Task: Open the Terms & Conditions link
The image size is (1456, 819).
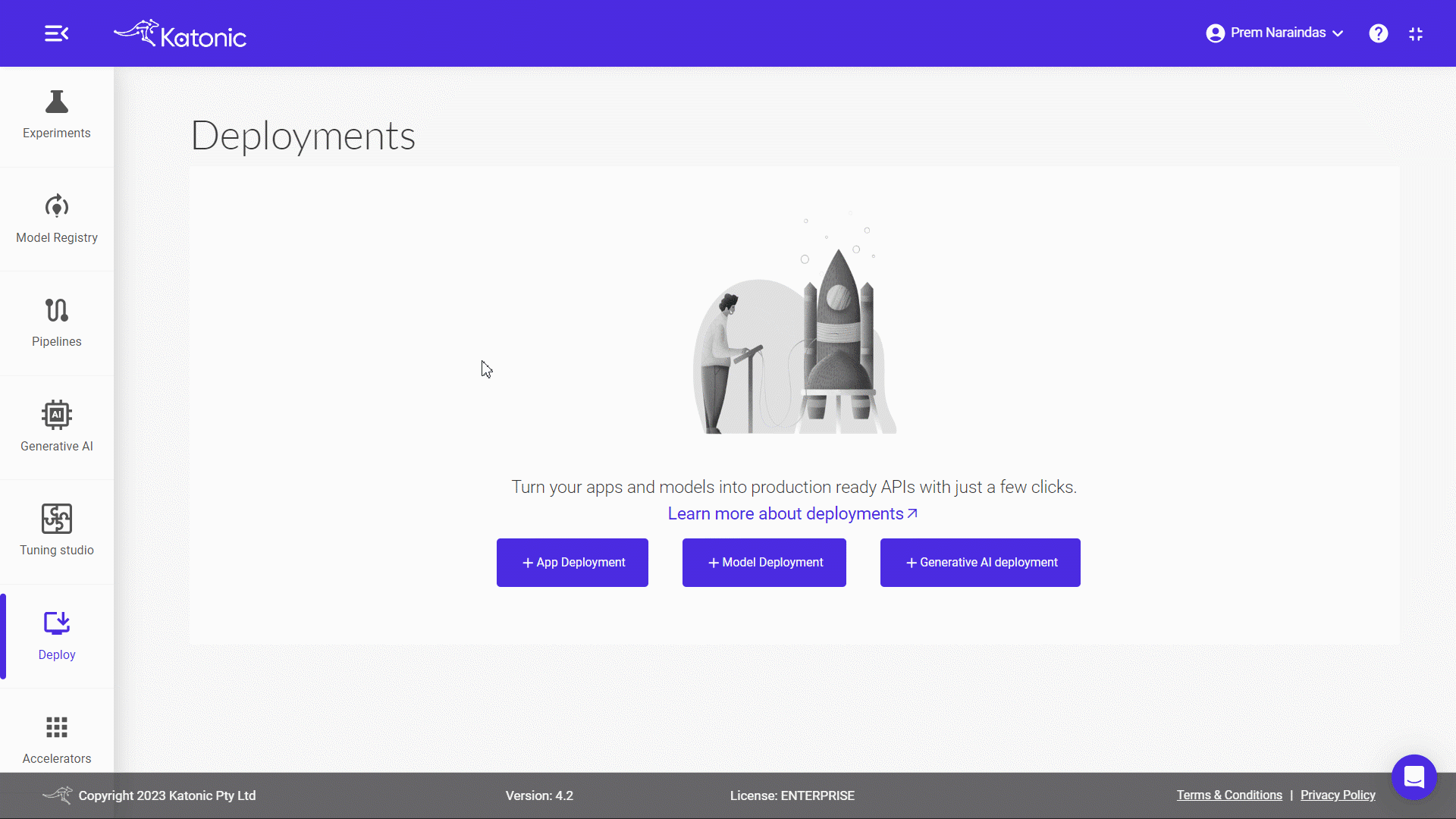Action: click(1228, 795)
